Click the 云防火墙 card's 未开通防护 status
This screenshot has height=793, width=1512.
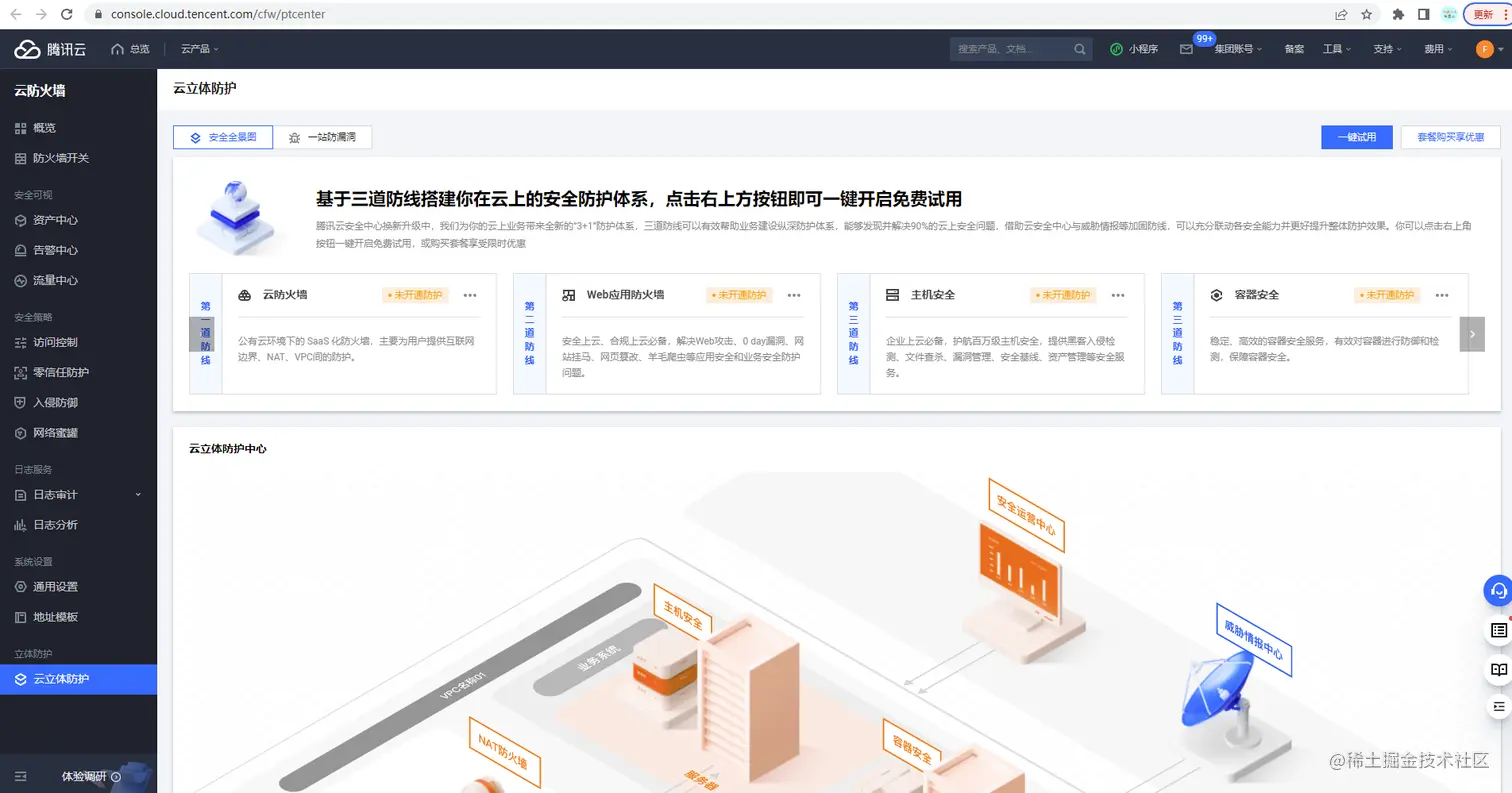[x=416, y=295]
